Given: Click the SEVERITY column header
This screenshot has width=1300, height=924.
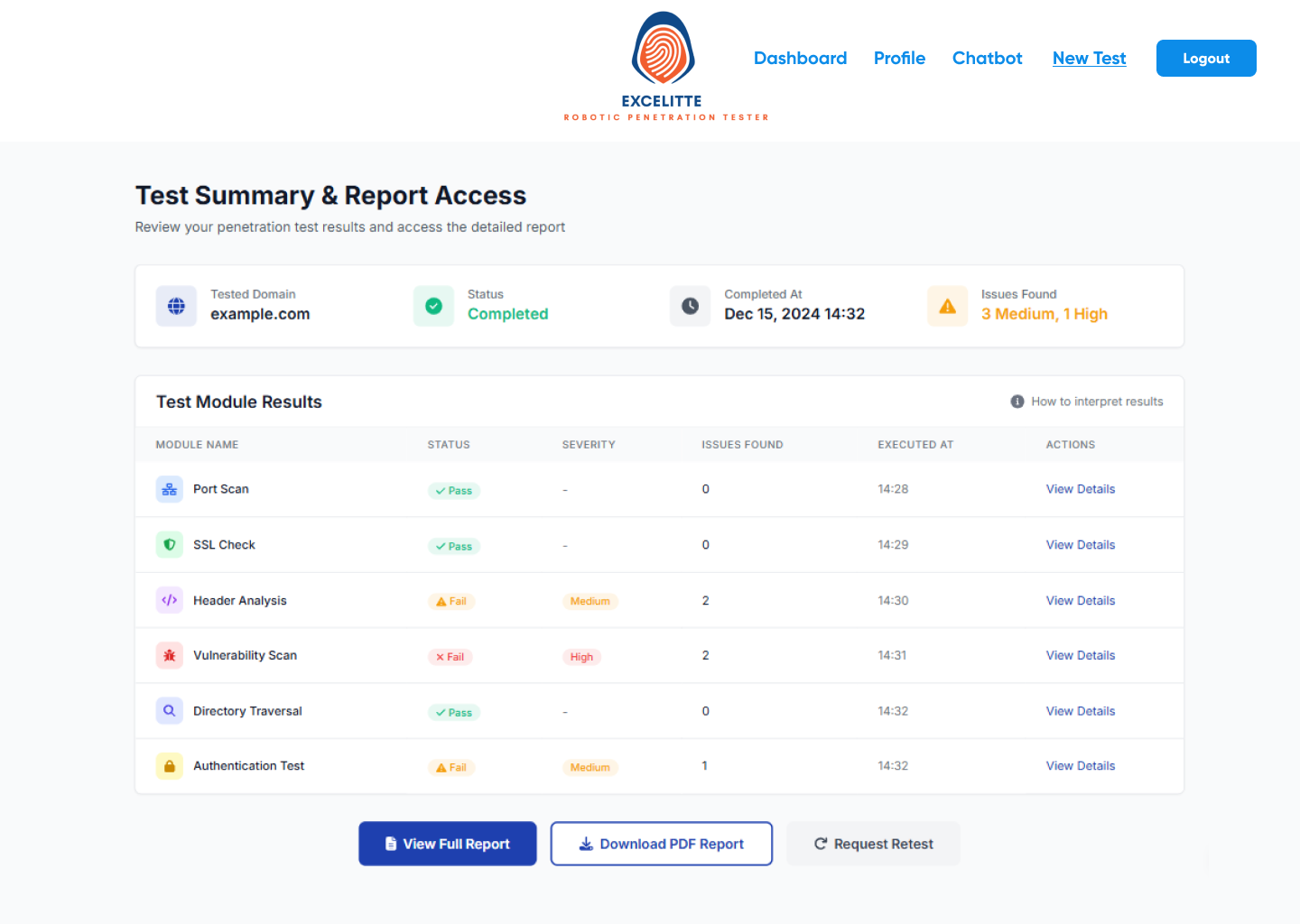Looking at the screenshot, I should (589, 445).
